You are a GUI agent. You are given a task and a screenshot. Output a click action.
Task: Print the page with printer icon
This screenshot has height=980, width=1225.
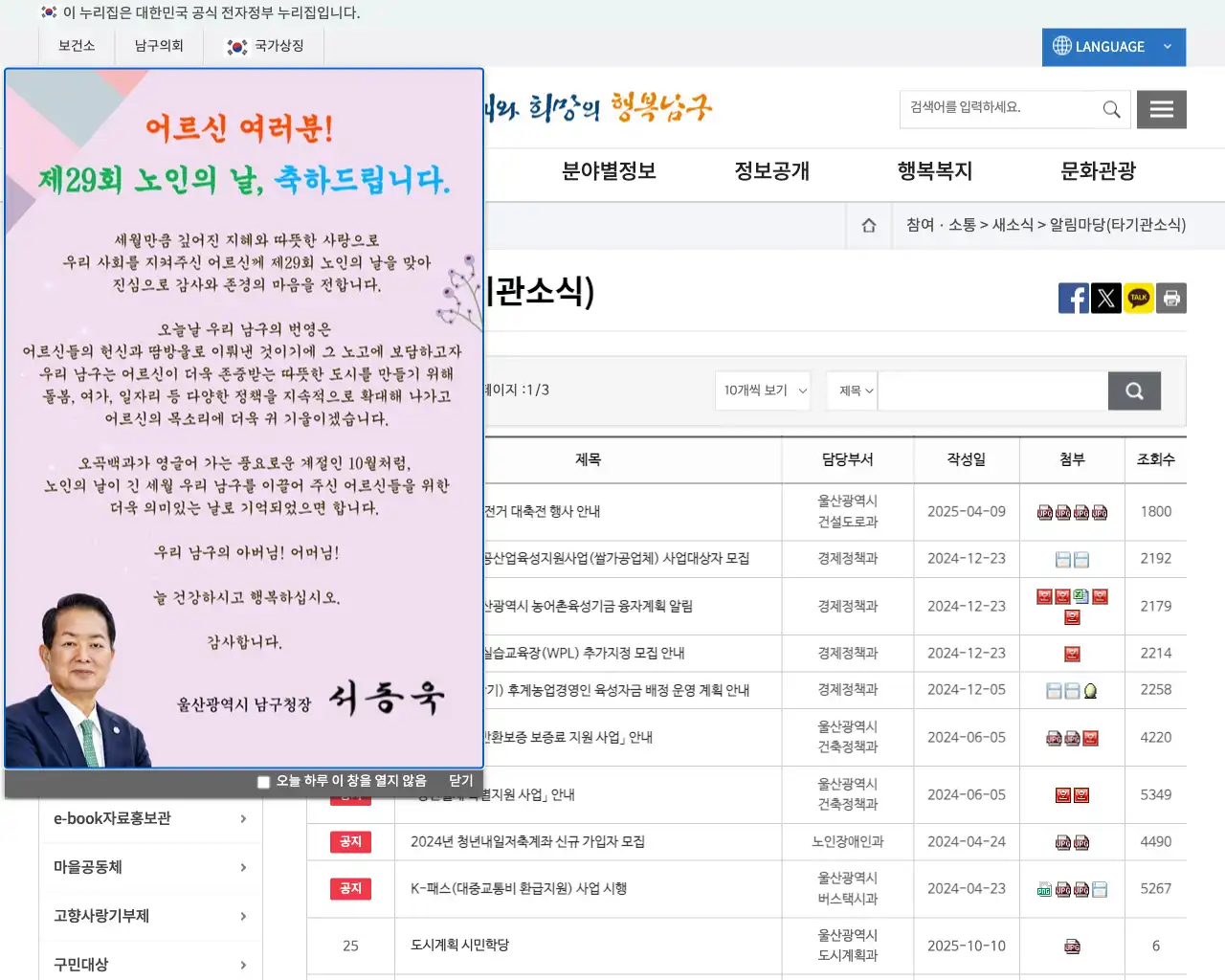click(1171, 299)
